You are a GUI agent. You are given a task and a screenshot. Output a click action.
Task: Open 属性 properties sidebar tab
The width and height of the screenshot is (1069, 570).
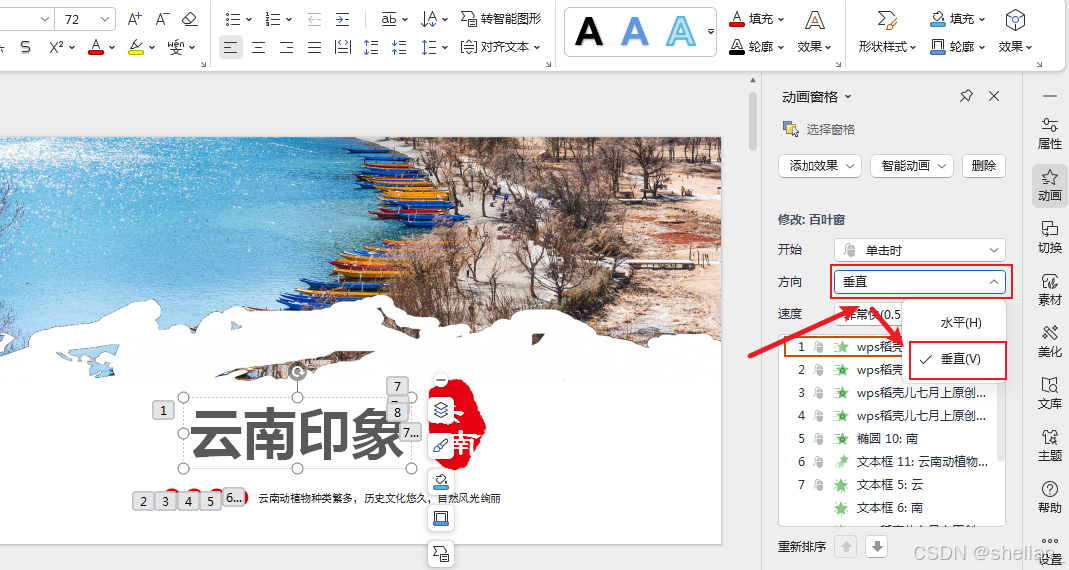click(1049, 133)
